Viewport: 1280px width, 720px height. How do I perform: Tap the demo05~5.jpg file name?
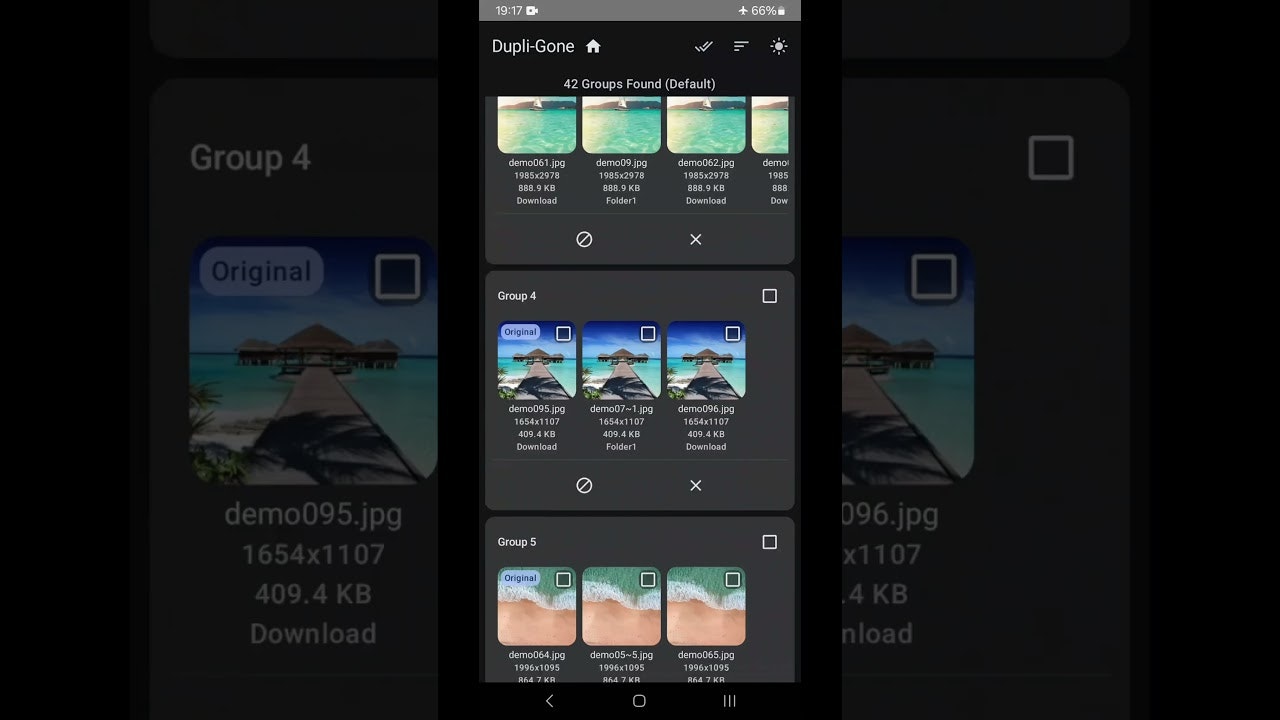tap(621, 655)
